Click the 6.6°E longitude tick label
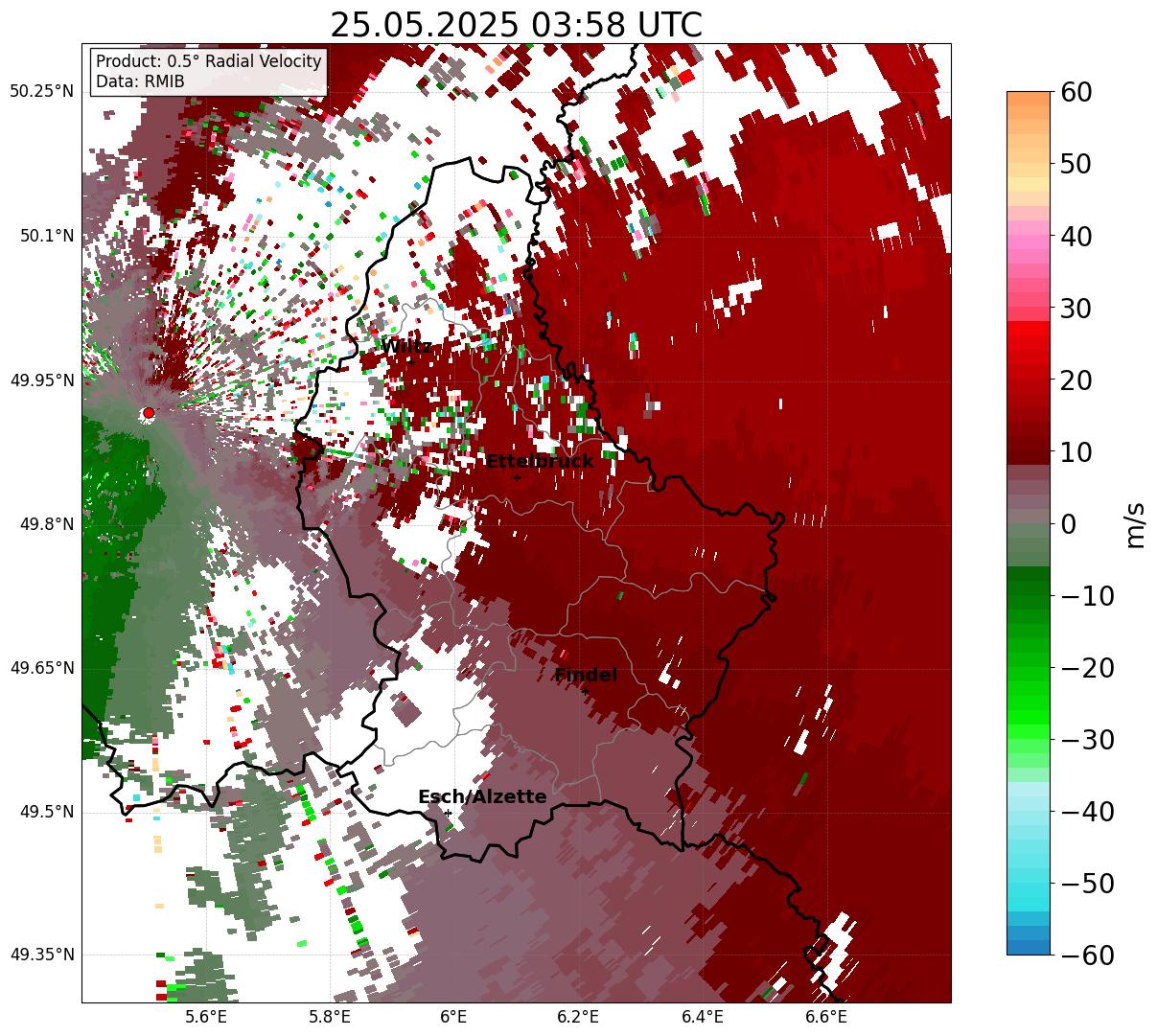This screenshot has height=1036, width=1157. tap(826, 1017)
